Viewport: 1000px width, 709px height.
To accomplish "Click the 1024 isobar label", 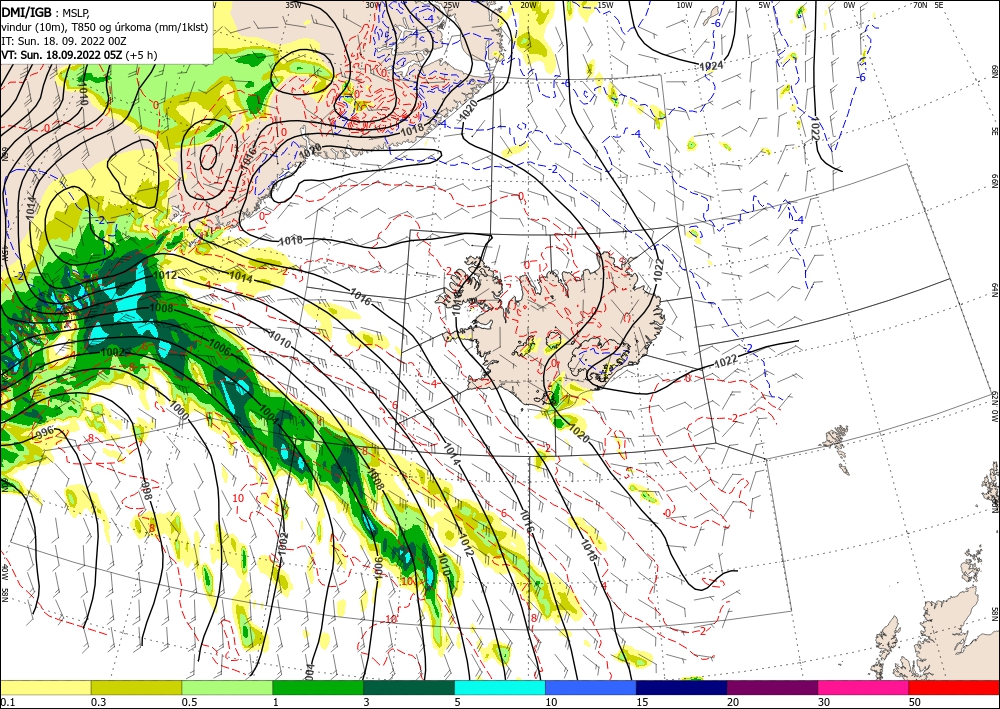I will [x=711, y=66].
